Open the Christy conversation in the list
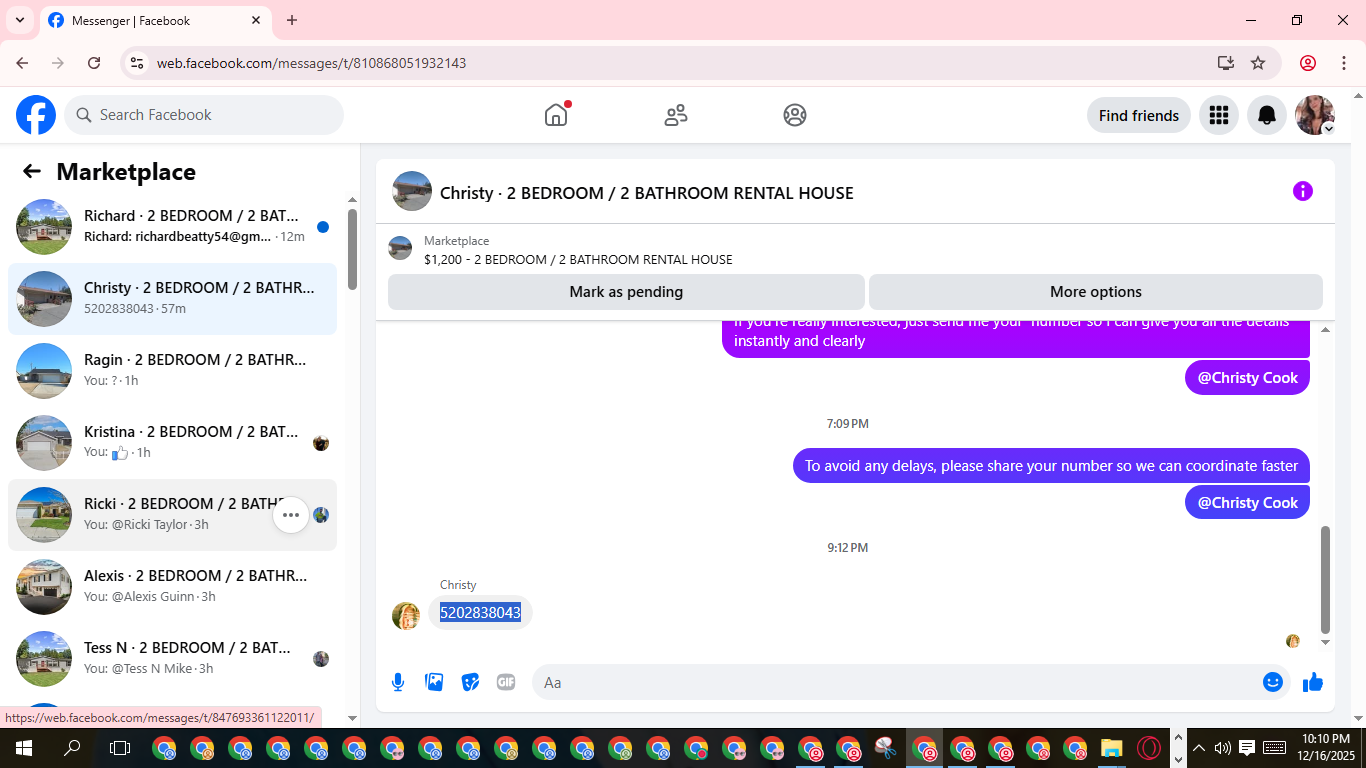1366x768 pixels. [172, 298]
